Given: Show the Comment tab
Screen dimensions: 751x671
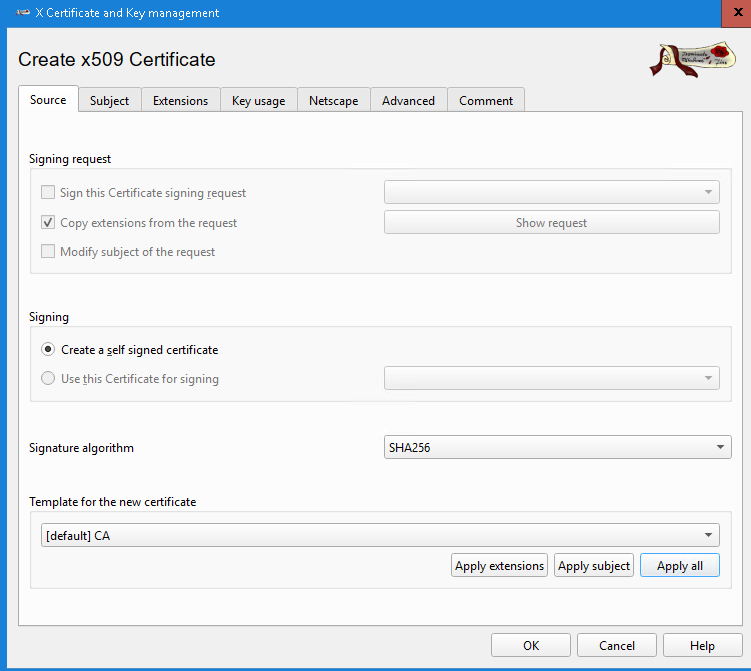Looking at the screenshot, I should (x=486, y=101).
